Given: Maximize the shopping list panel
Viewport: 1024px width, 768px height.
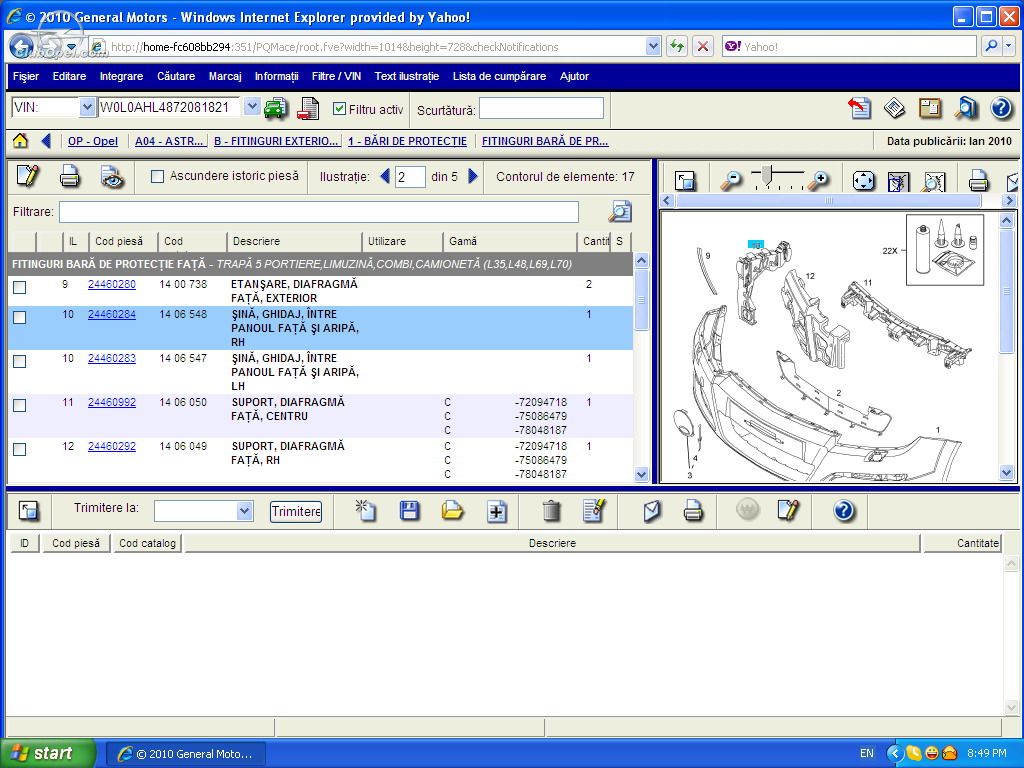Looking at the screenshot, I should coord(28,511).
